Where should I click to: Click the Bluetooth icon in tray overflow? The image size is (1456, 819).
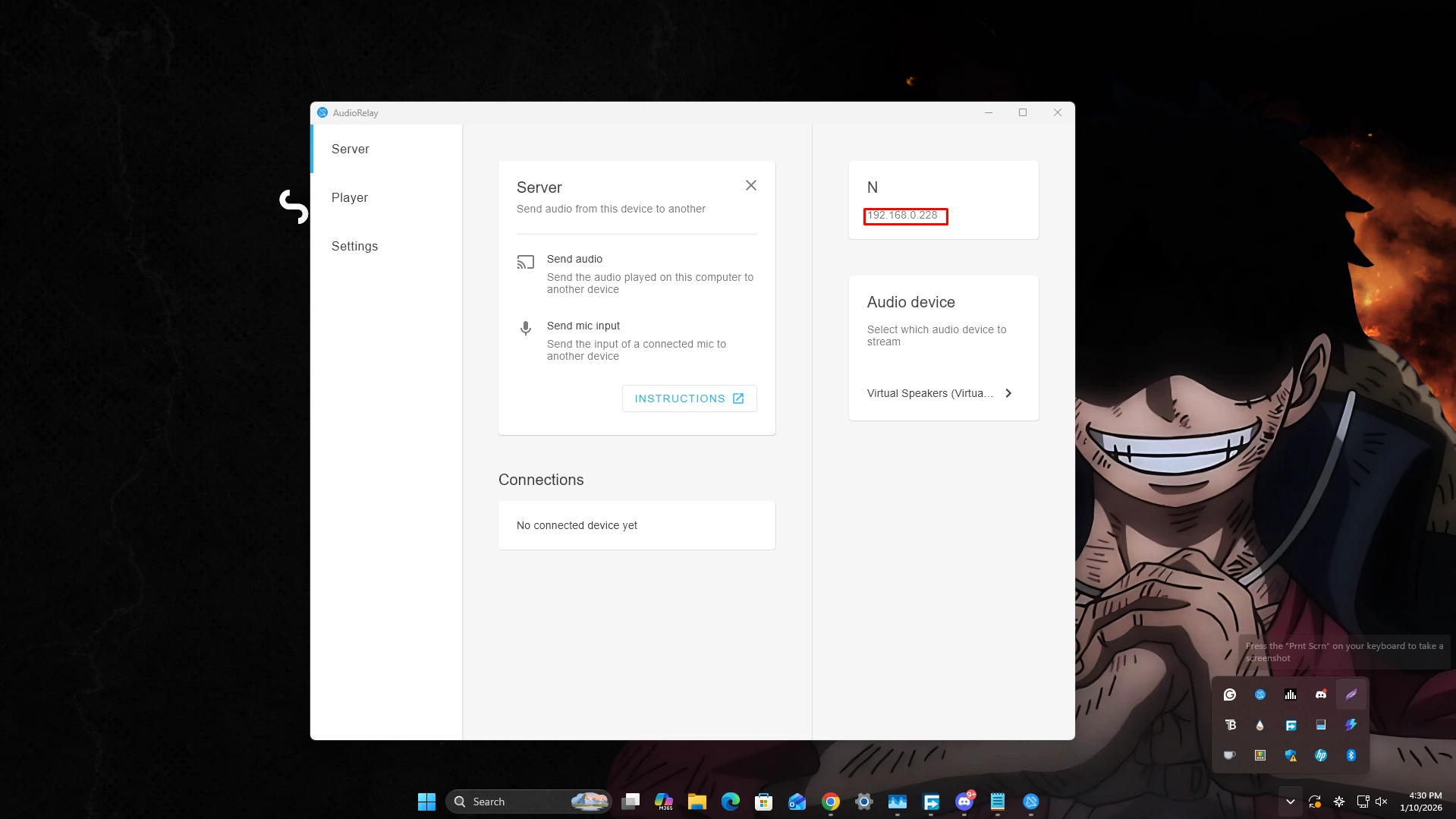click(1351, 755)
